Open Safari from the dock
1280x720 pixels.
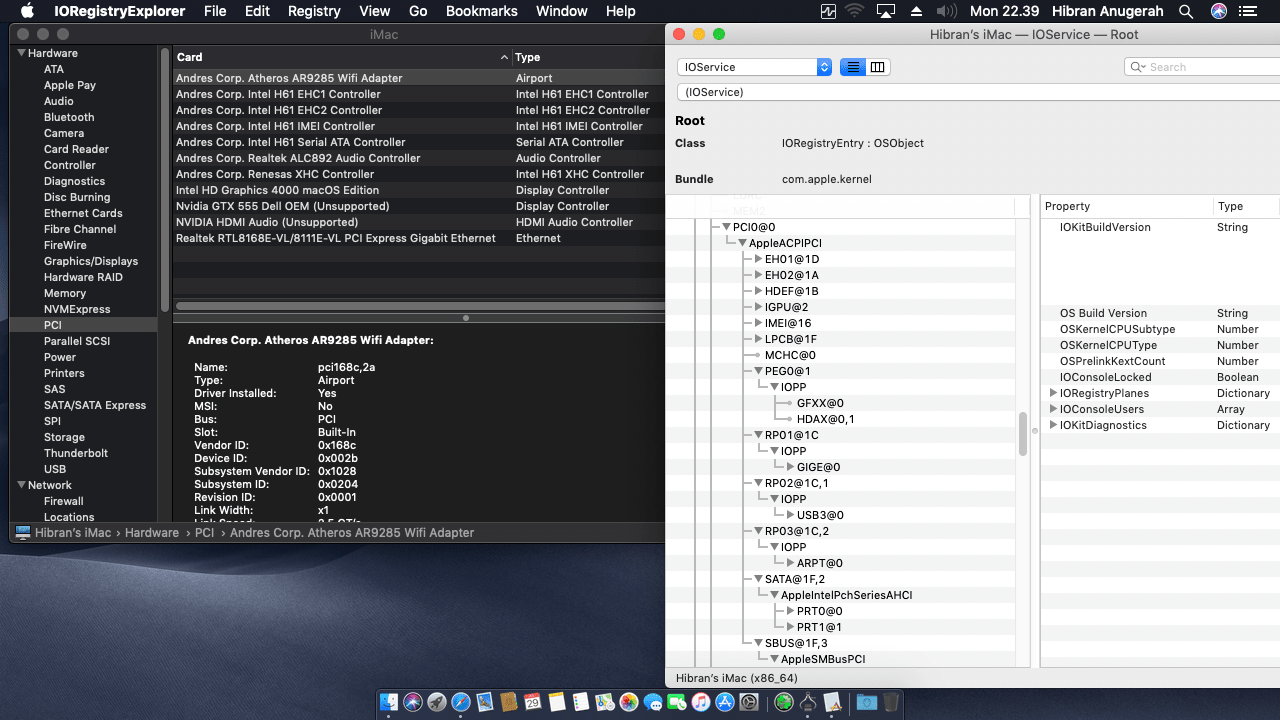pos(461,703)
